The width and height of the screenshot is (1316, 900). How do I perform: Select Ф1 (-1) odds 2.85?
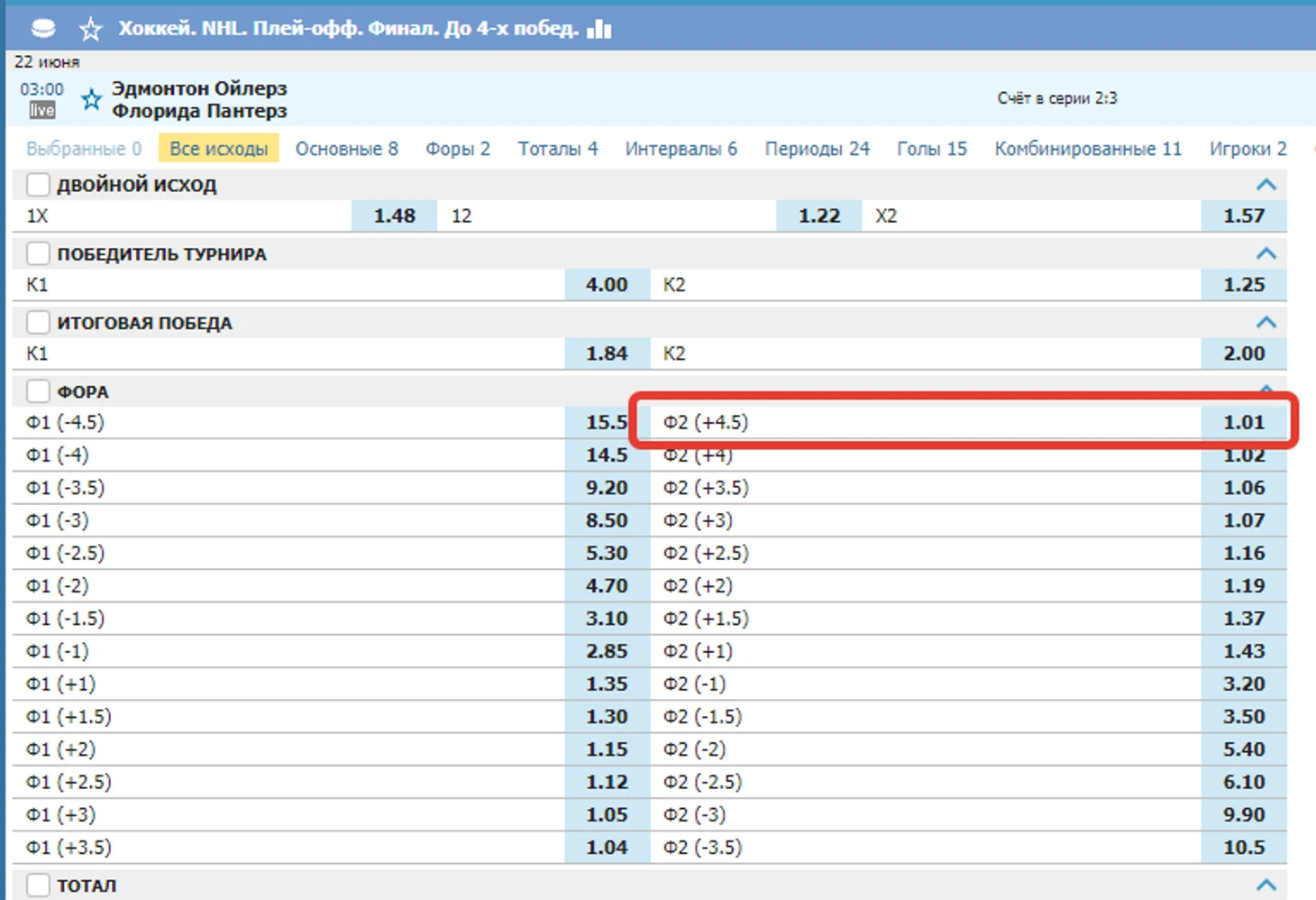tap(607, 651)
